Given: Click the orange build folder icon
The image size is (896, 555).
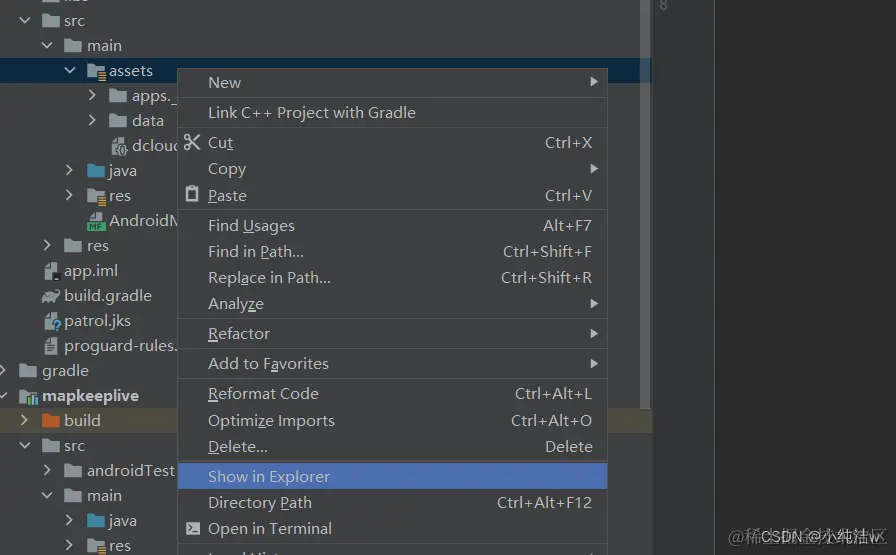Looking at the screenshot, I should coord(51,421).
